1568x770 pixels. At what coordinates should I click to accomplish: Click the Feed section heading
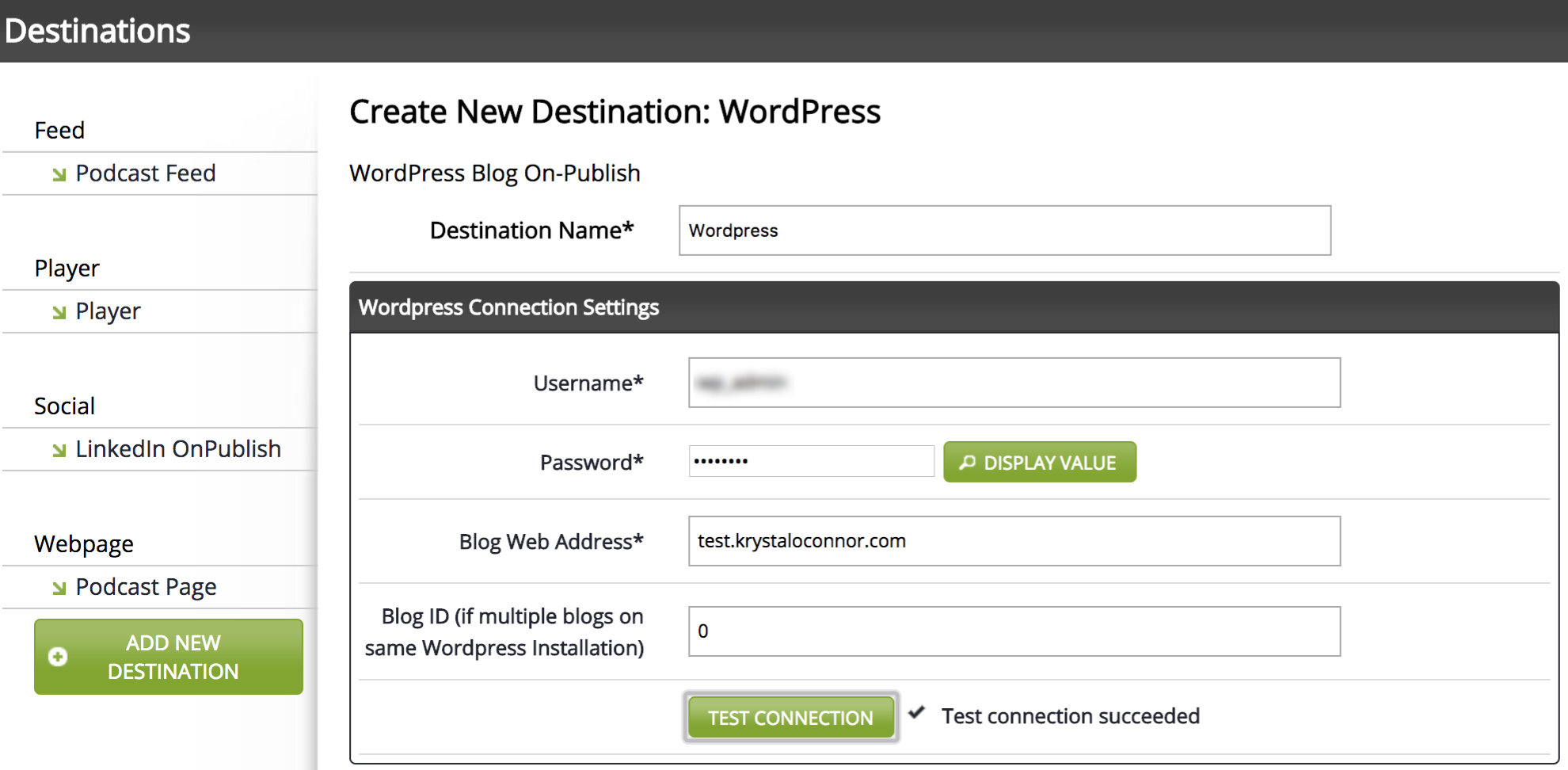click(59, 130)
